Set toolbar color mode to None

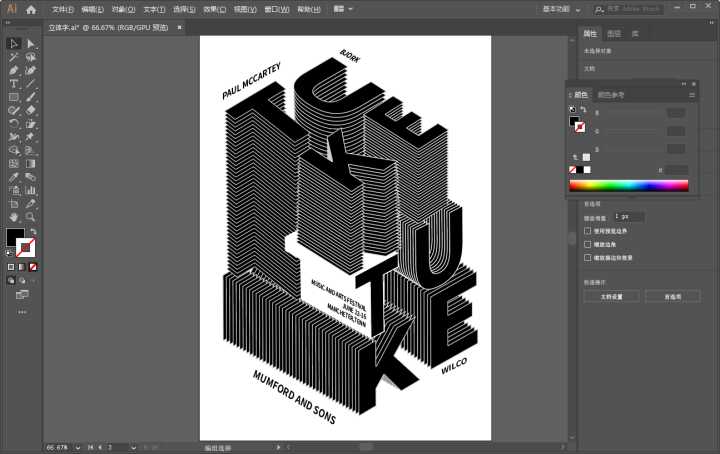tap(33, 267)
